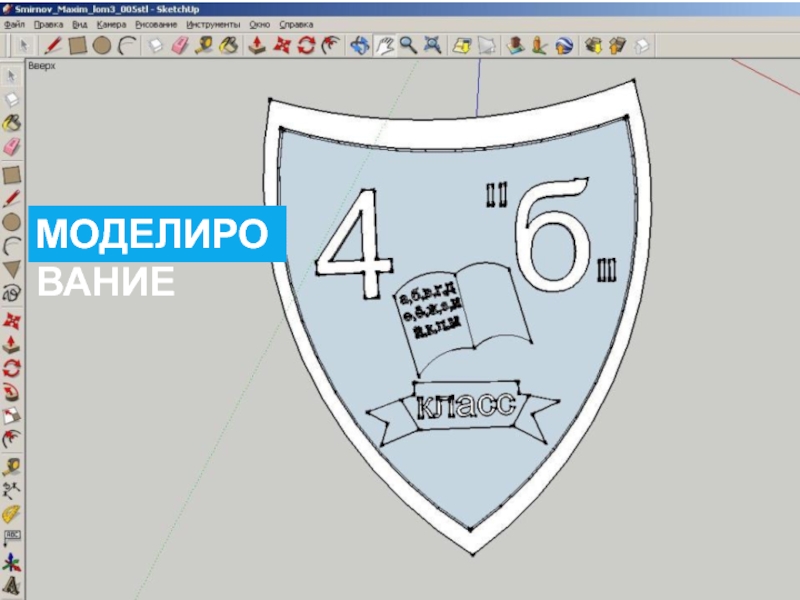
Task: Activate the Protractor tool
Action: tap(12, 514)
